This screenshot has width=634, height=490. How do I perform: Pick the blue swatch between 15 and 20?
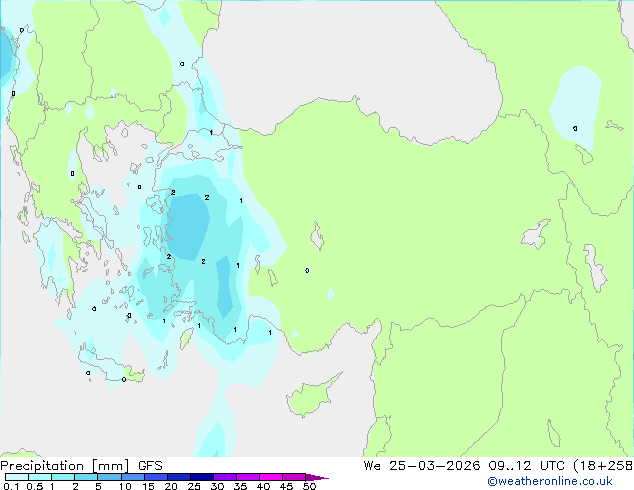(x=155, y=477)
